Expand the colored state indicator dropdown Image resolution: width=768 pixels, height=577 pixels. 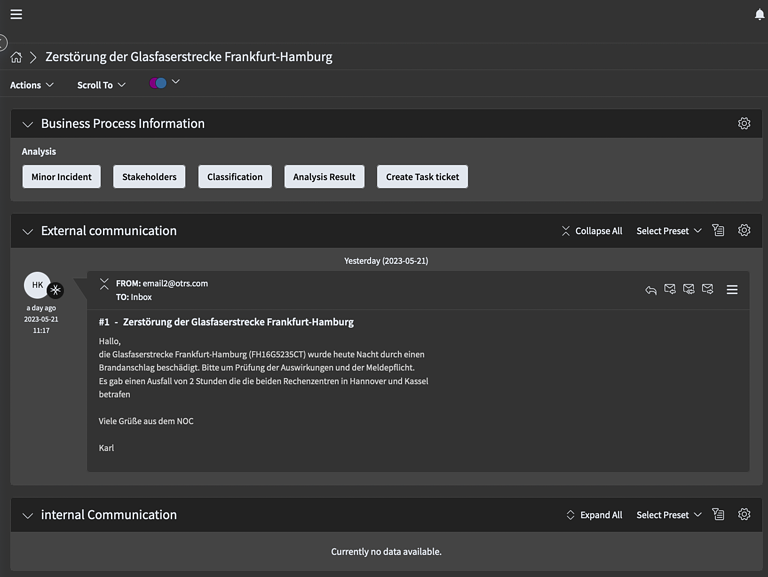[x=176, y=82]
